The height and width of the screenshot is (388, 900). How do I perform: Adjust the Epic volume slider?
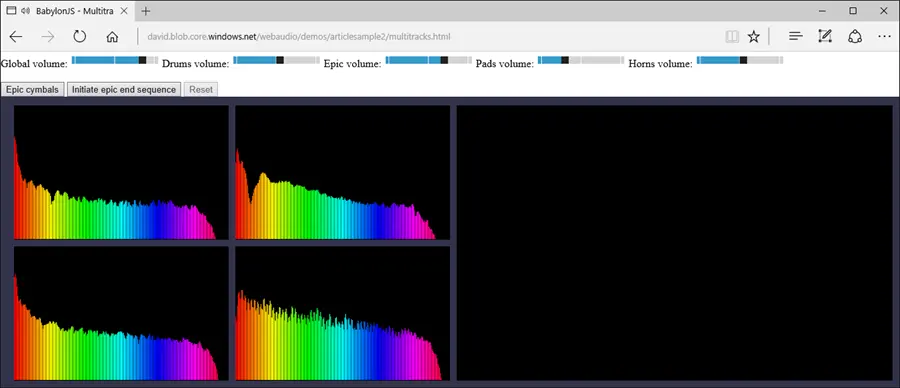(429, 60)
